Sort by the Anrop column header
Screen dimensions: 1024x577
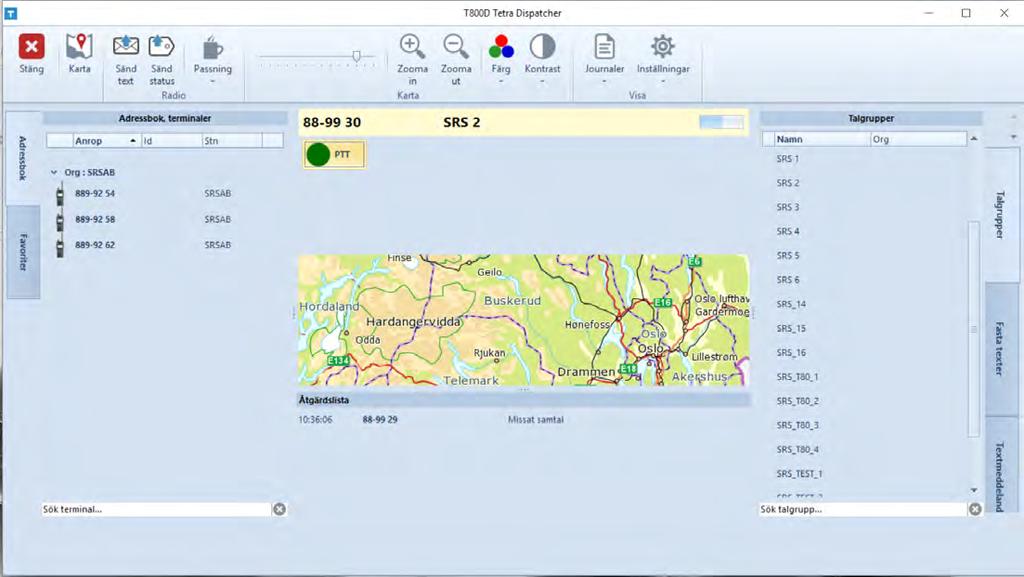pyautogui.click(x=106, y=140)
